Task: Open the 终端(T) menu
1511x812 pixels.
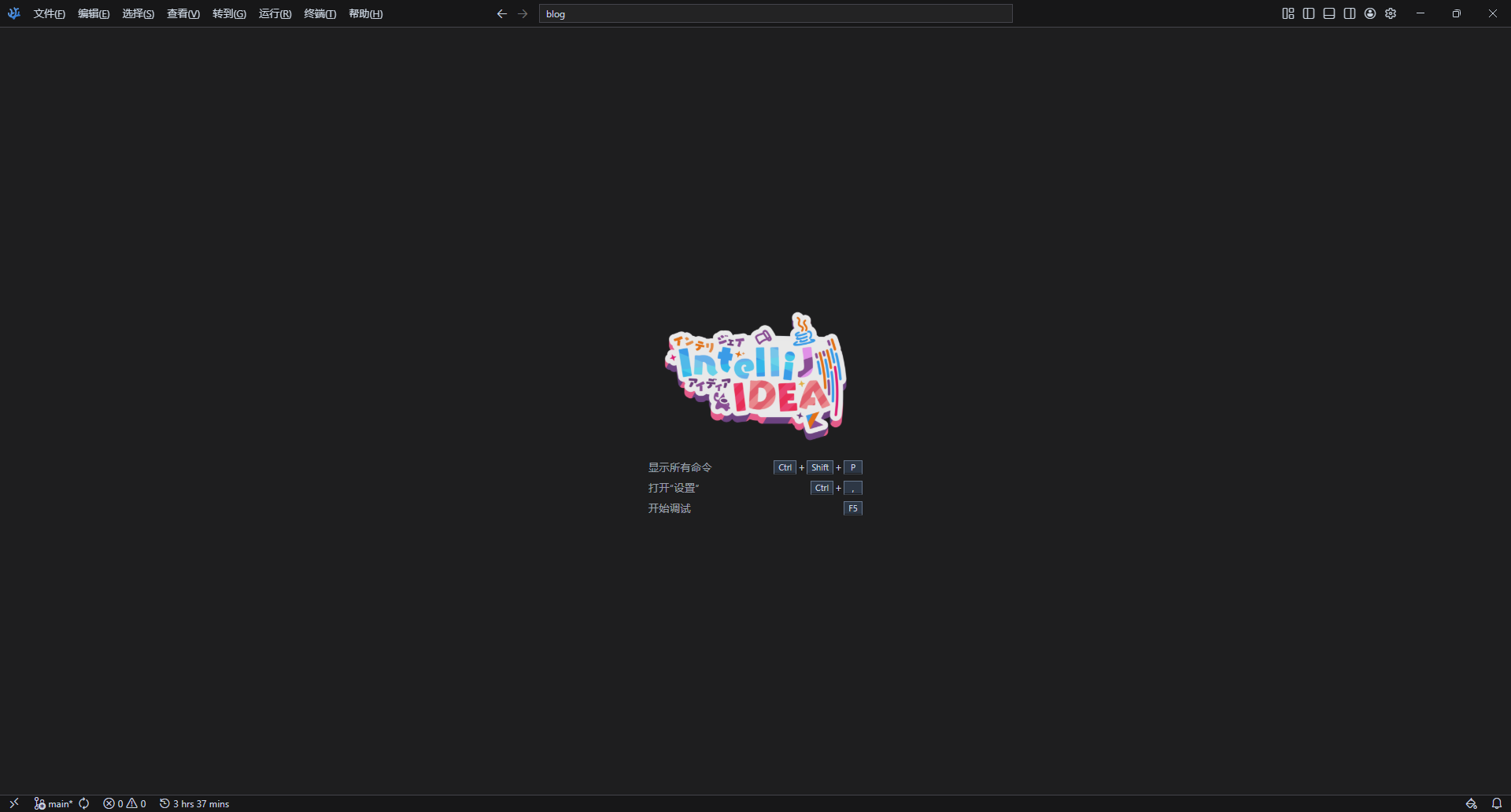Action: pos(320,13)
